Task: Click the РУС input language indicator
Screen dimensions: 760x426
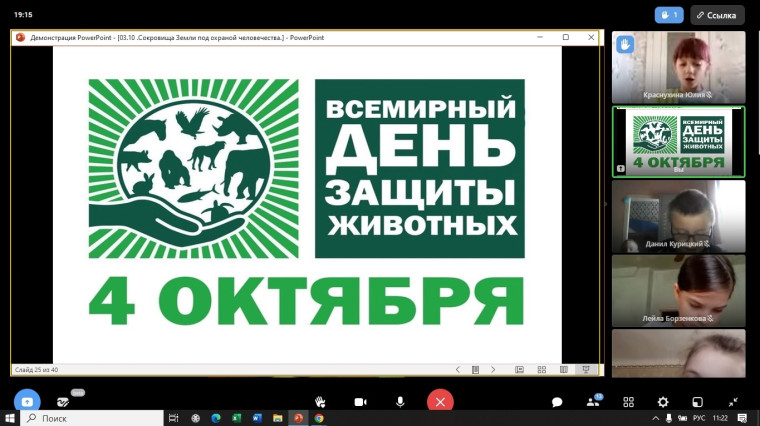Action: point(699,418)
